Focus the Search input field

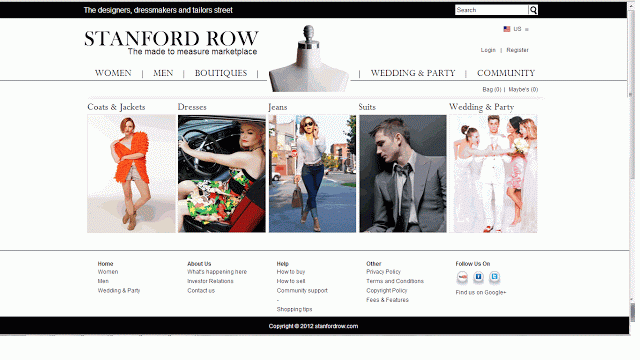(x=492, y=10)
